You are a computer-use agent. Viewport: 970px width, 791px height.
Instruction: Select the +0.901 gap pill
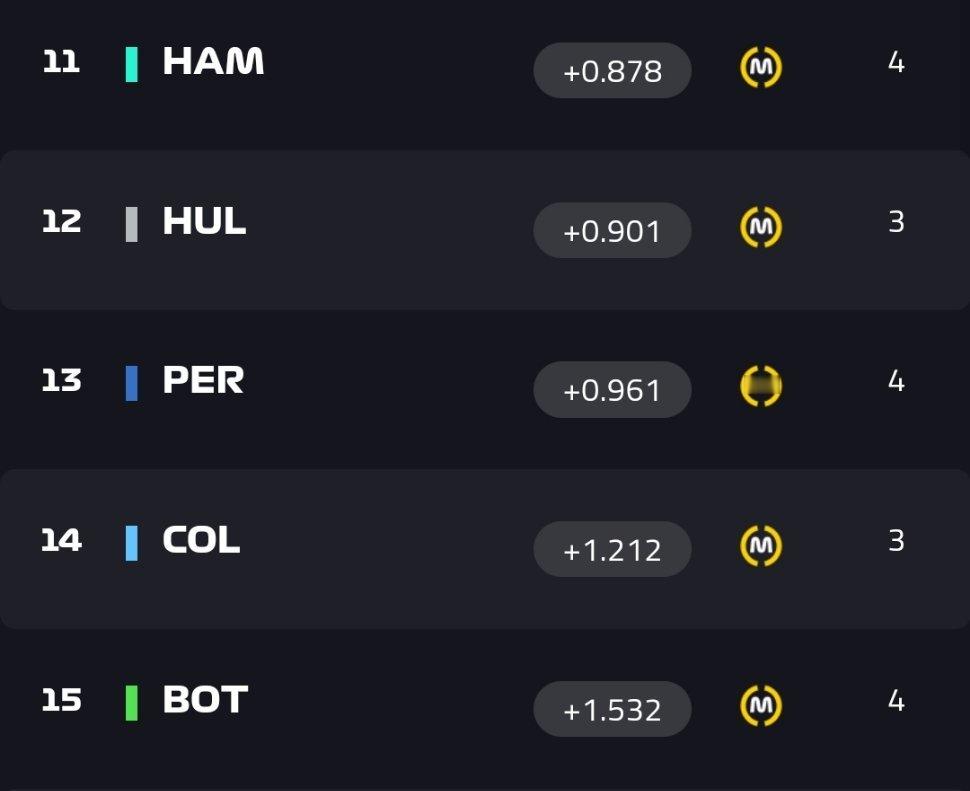[x=612, y=230]
